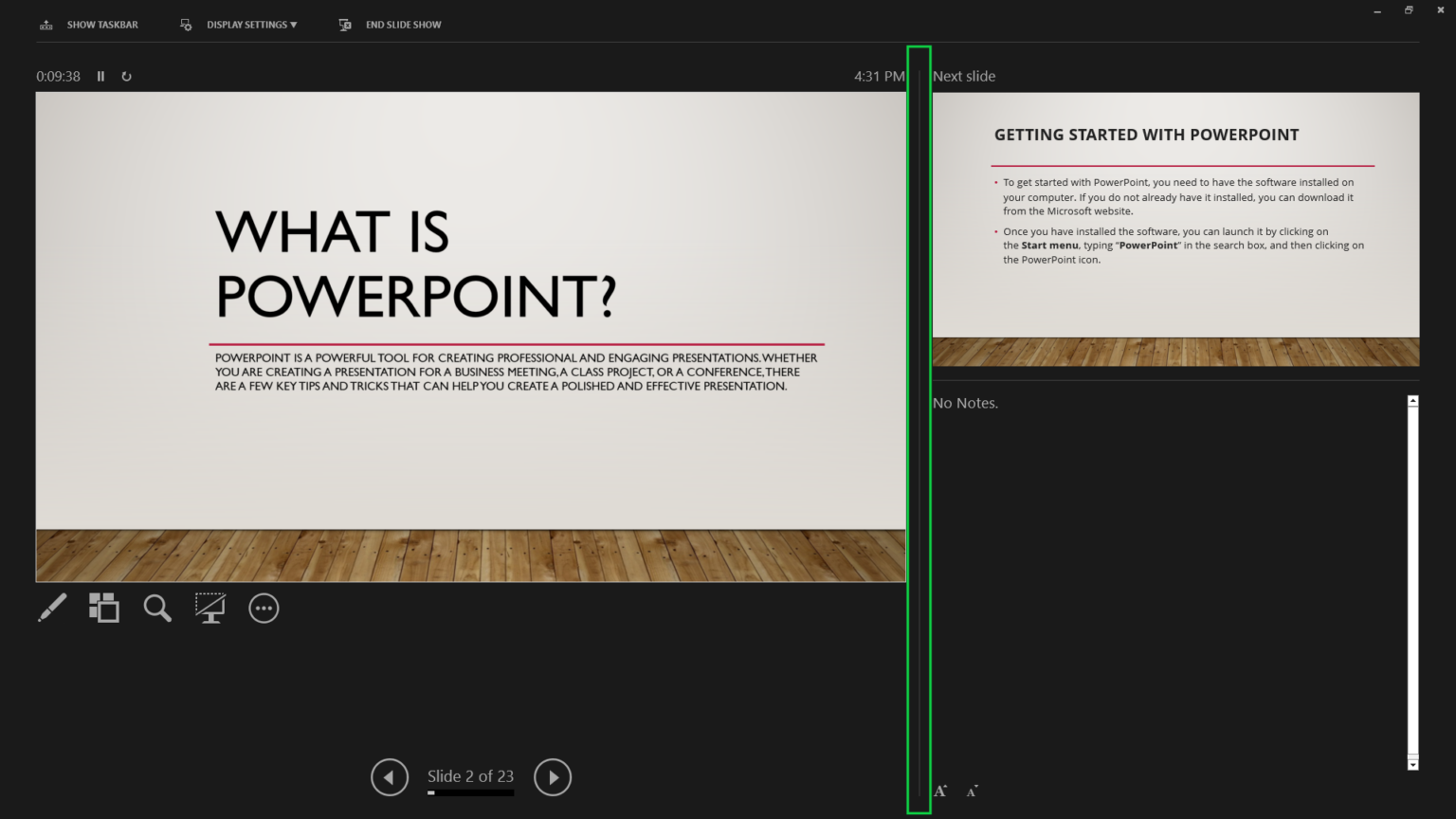This screenshot has width=1456, height=819.
Task: Select the Next slide preview thumbnail
Action: (x=1175, y=227)
